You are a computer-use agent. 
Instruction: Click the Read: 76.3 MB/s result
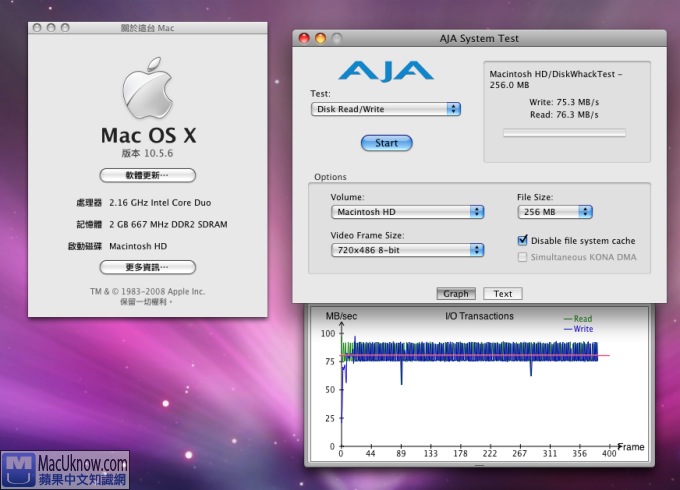click(564, 115)
